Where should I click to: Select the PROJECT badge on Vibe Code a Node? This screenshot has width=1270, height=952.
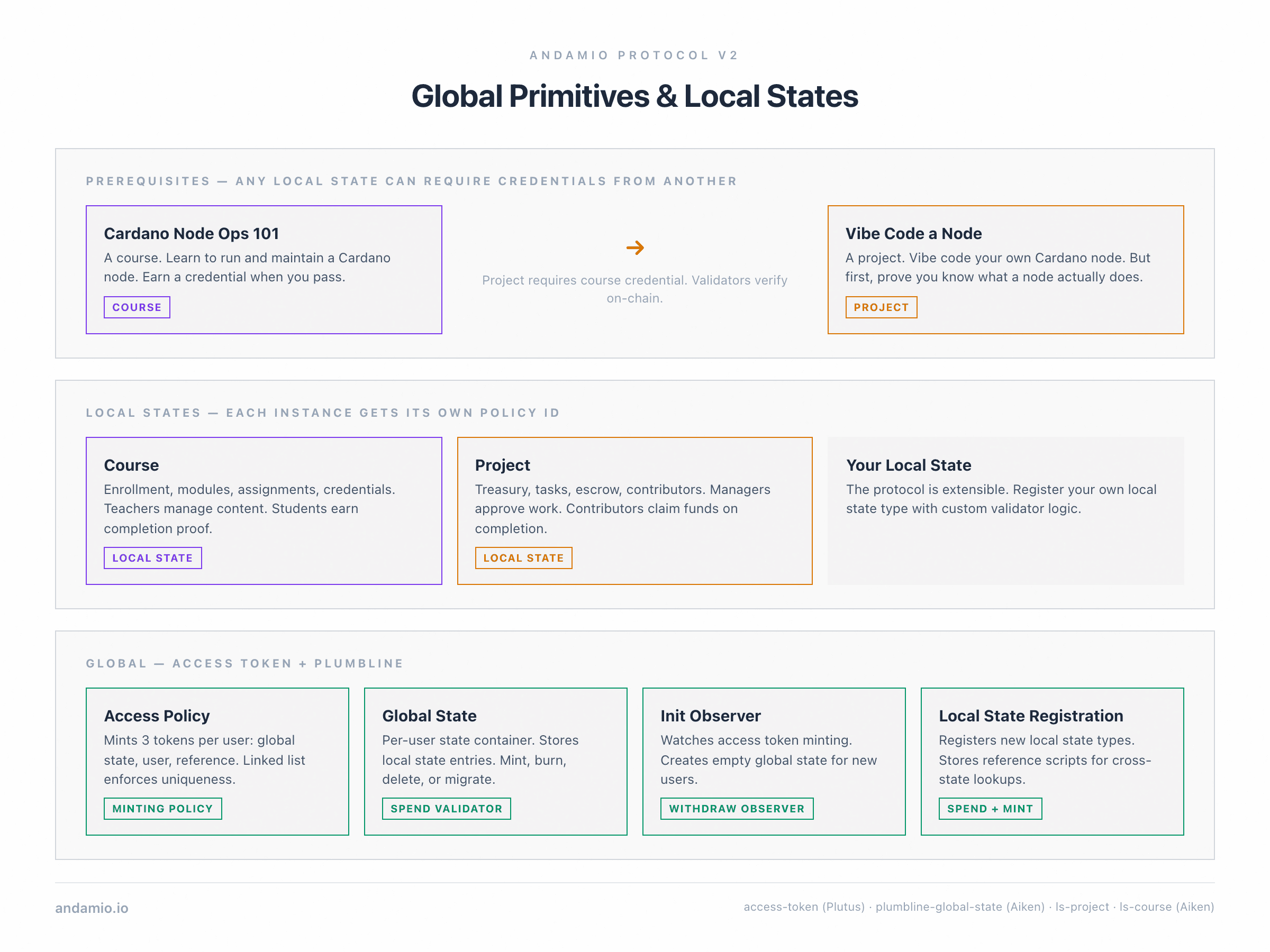click(x=881, y=308)
